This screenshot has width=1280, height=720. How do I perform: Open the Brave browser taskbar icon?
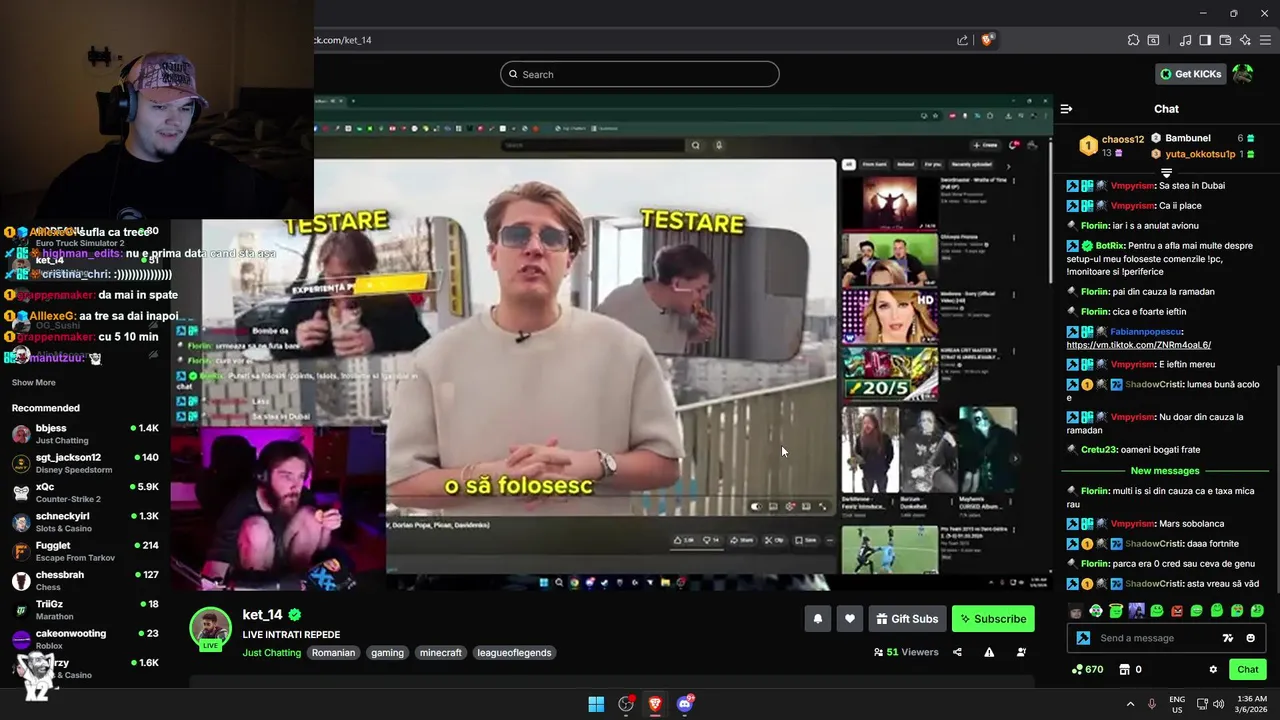tap(655, 704)
